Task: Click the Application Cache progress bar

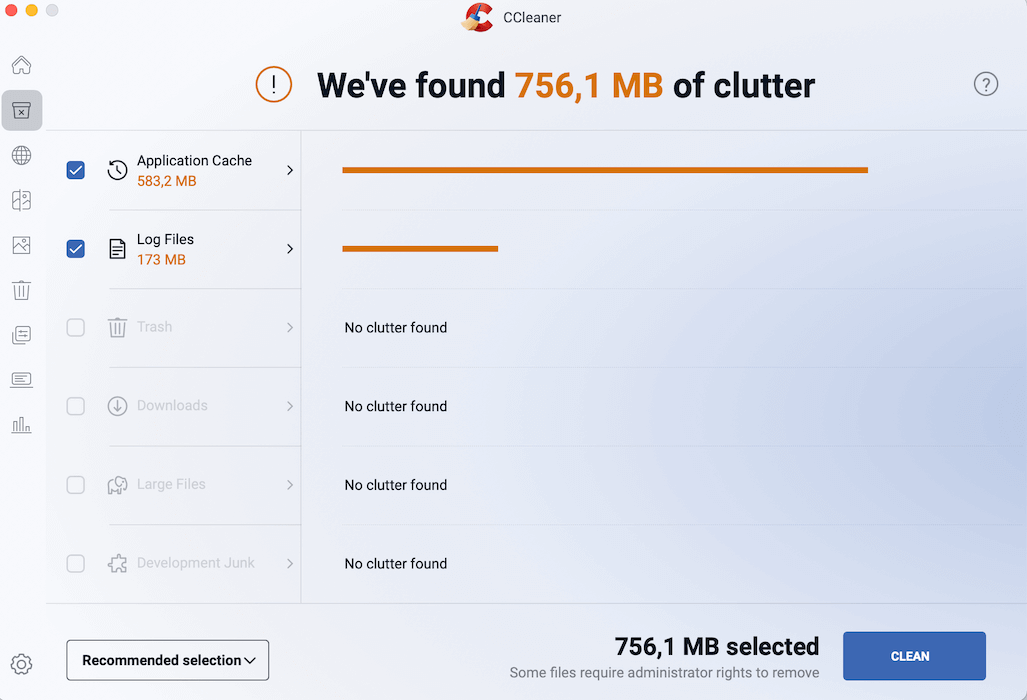Action: [x=605, y=170]
